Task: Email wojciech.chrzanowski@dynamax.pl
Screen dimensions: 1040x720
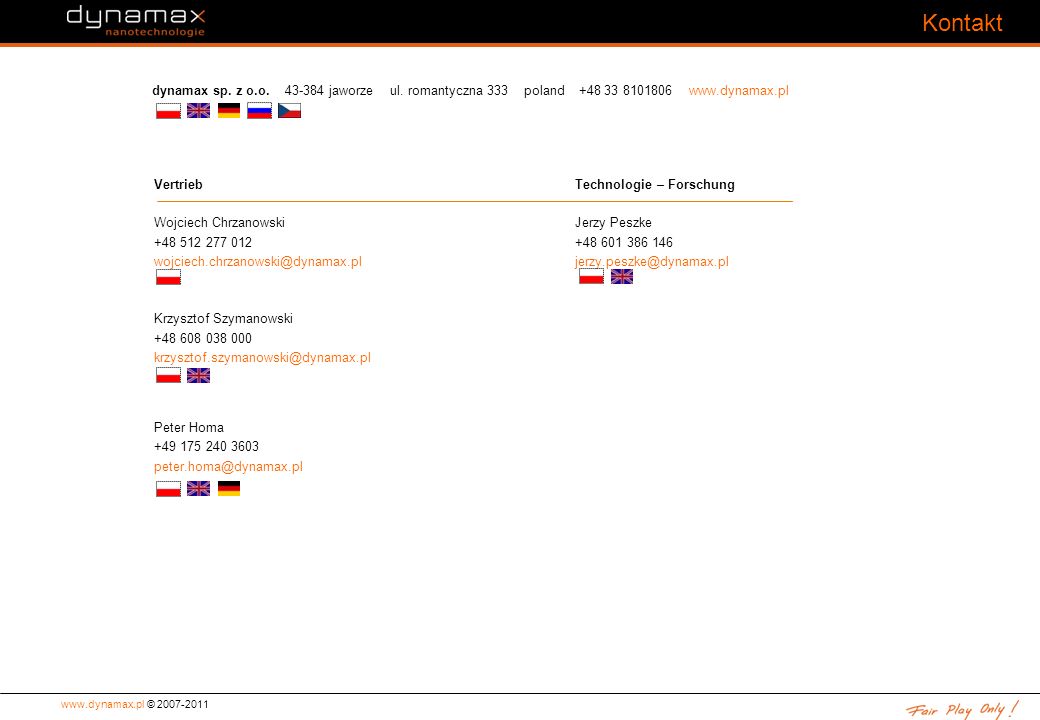Action: [257, 262]
